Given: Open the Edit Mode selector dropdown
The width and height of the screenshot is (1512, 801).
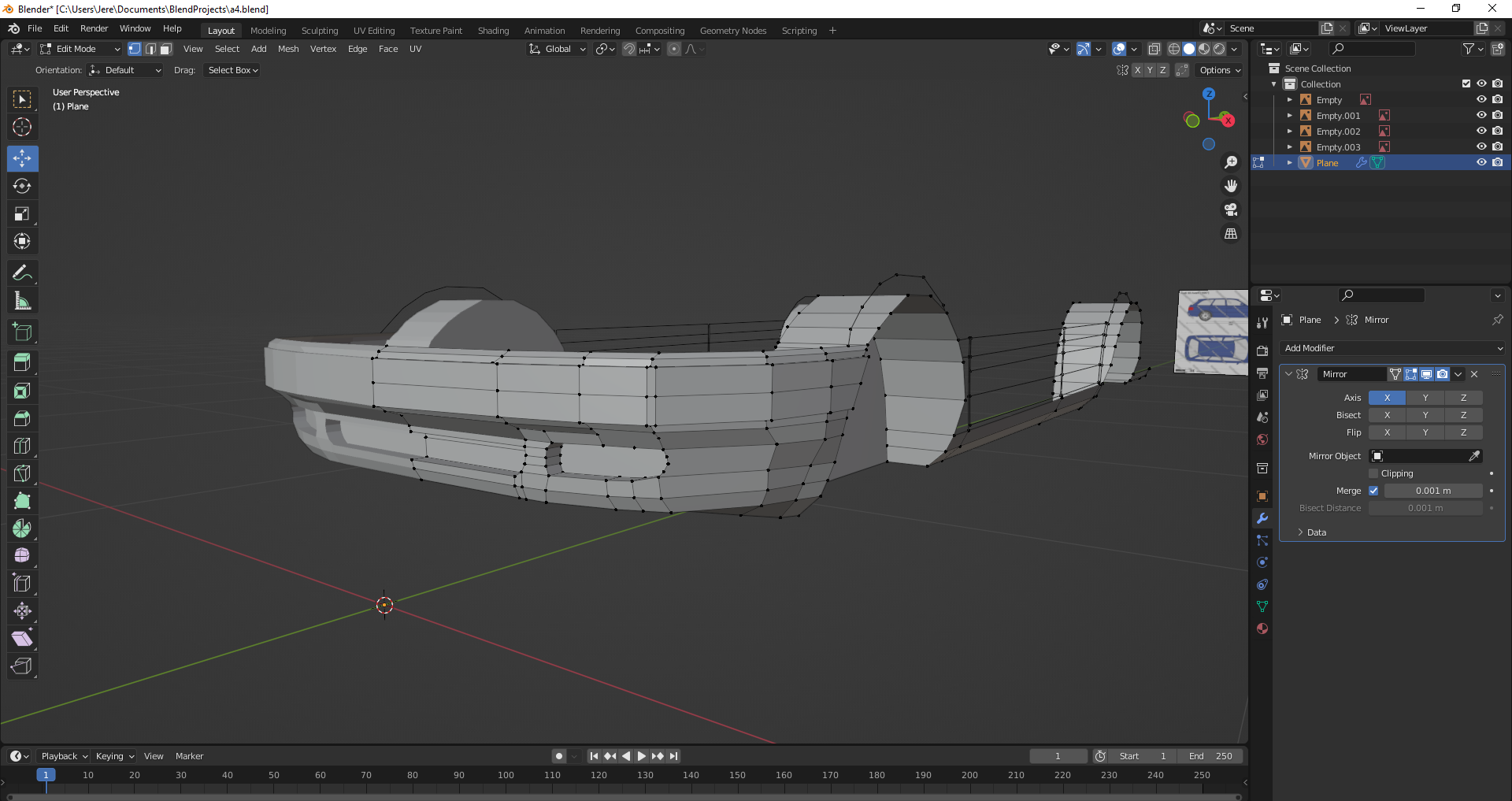Looking at the screenshot, I should [x=80, y=49].
